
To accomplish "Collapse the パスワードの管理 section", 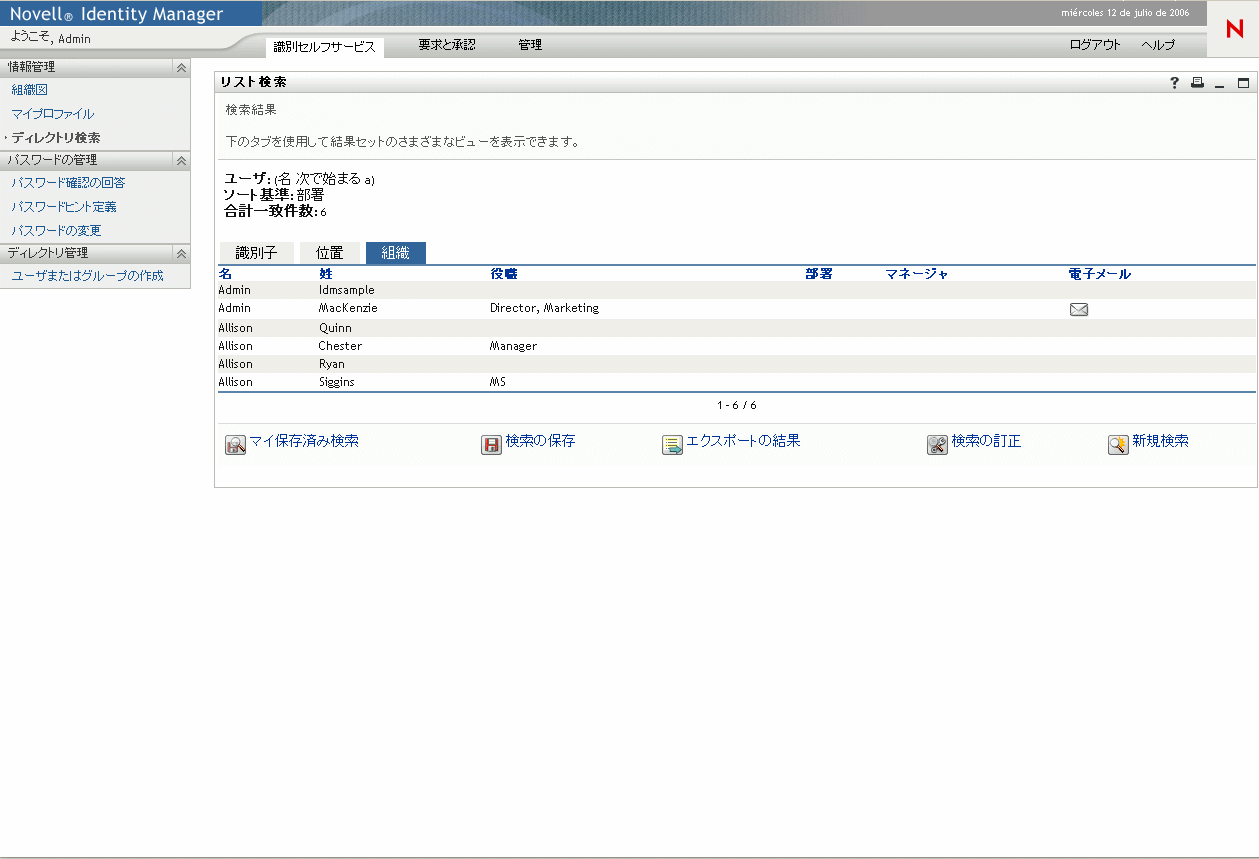I will (x=181, y=160).
